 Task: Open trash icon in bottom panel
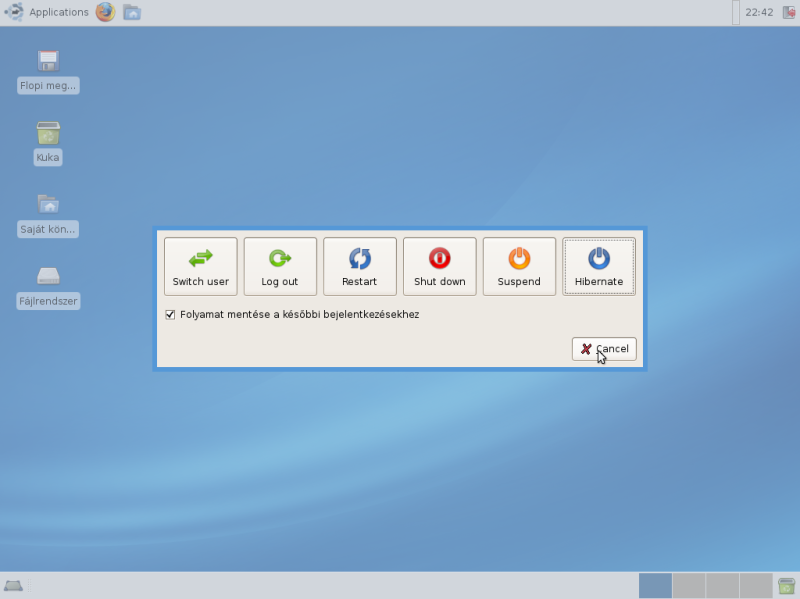point(787,586)
